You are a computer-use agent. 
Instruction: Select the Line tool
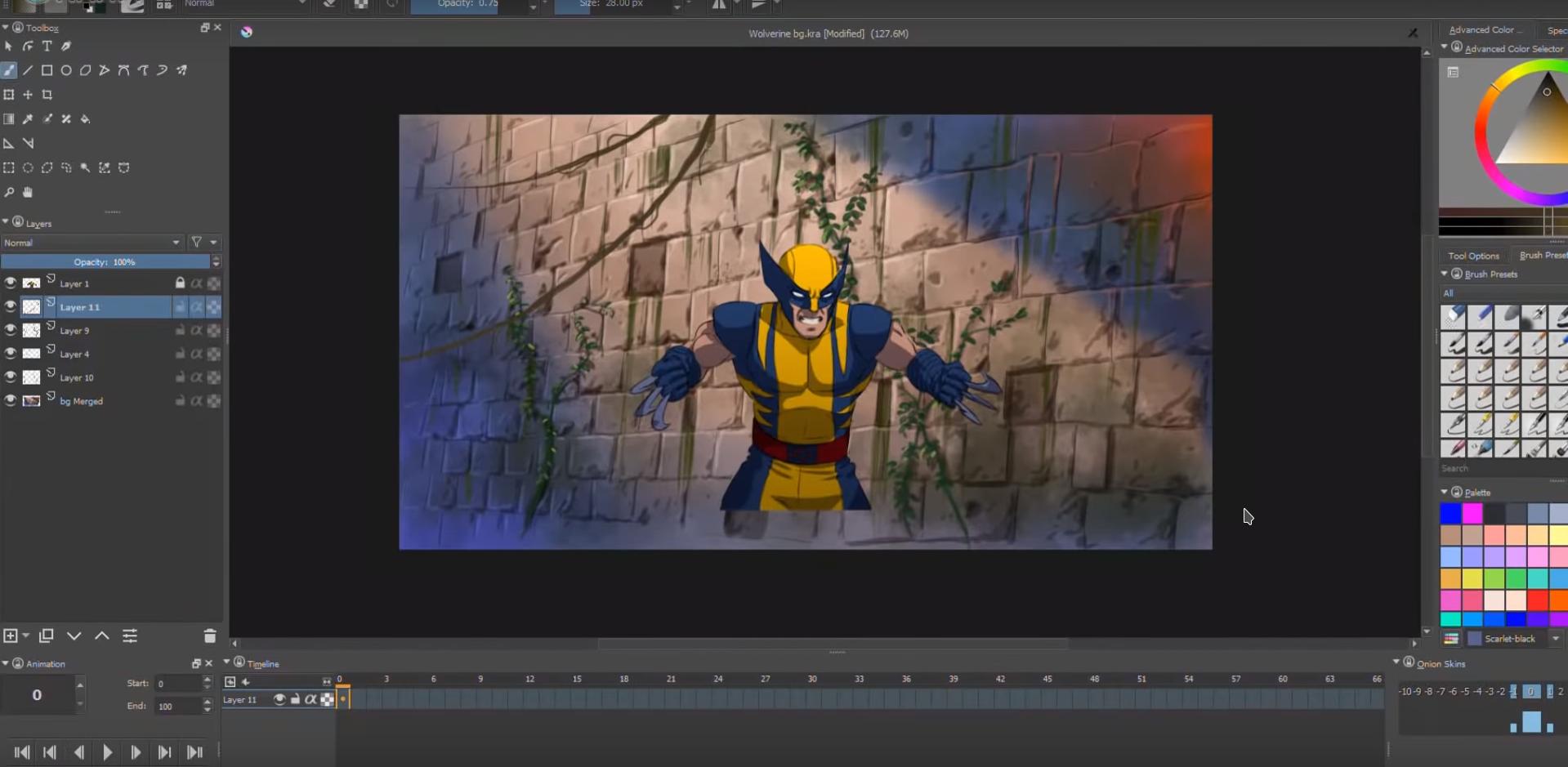coord(28,70)
